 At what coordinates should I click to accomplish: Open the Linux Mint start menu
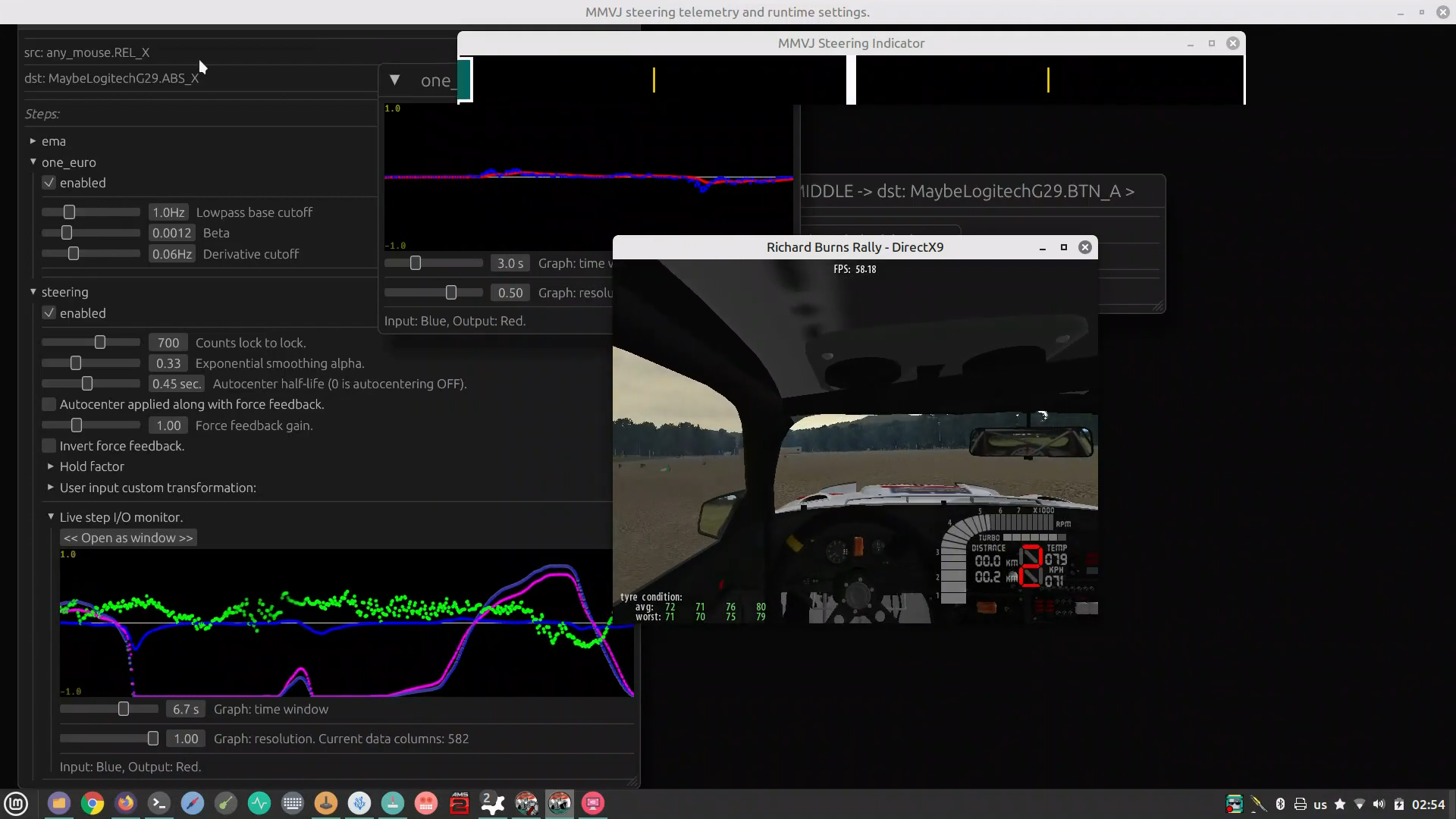point(16,803)
